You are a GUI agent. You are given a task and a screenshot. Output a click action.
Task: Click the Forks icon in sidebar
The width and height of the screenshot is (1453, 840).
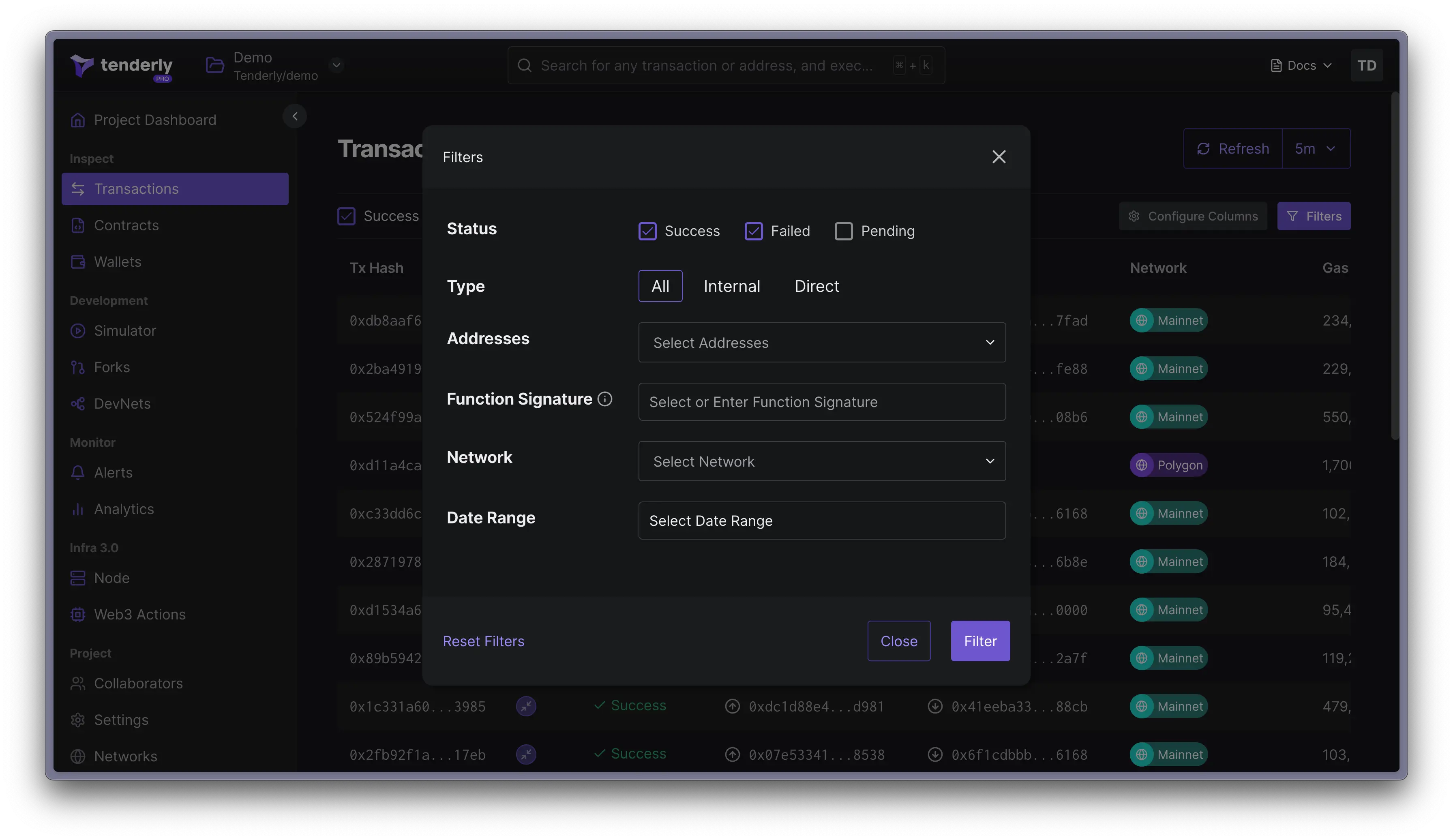[x=78, y=367]
